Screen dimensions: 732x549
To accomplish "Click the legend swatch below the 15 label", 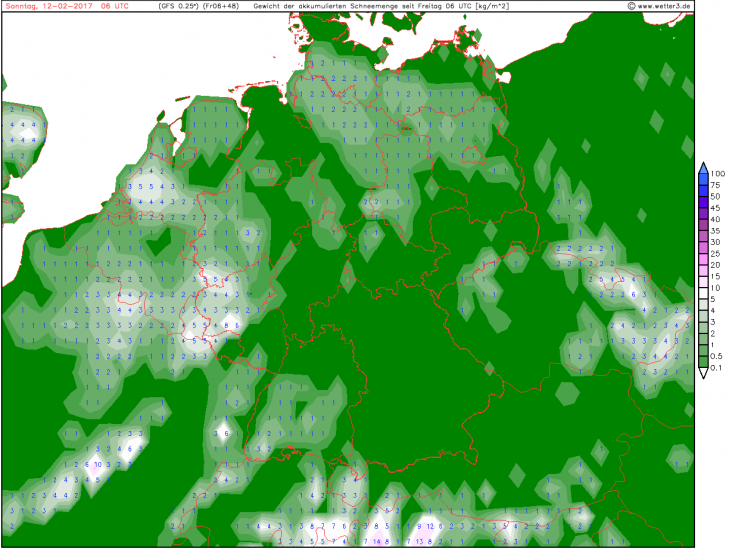I will tap(703, 282).
